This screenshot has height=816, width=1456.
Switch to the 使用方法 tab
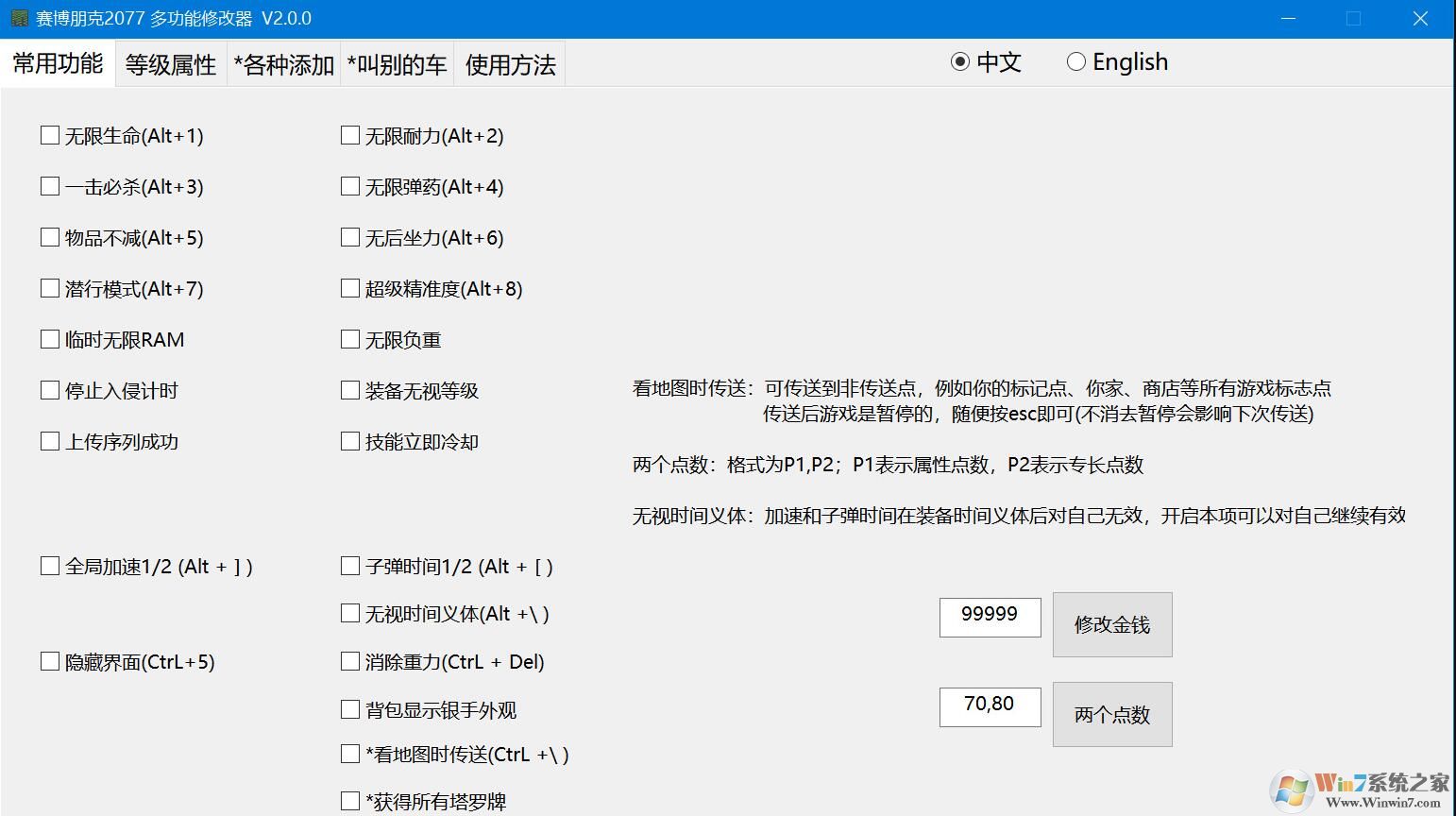coord(509,63)
